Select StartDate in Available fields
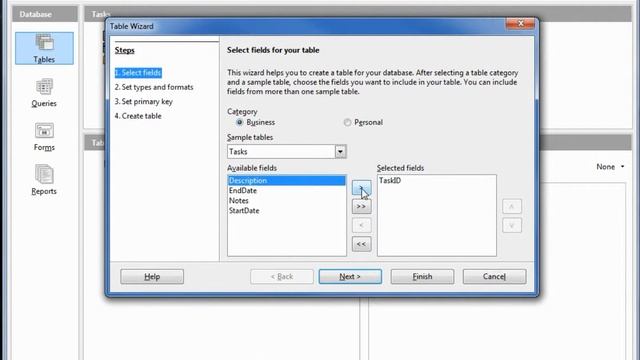Viewport: 640px width, 360px height. [287, 211]
